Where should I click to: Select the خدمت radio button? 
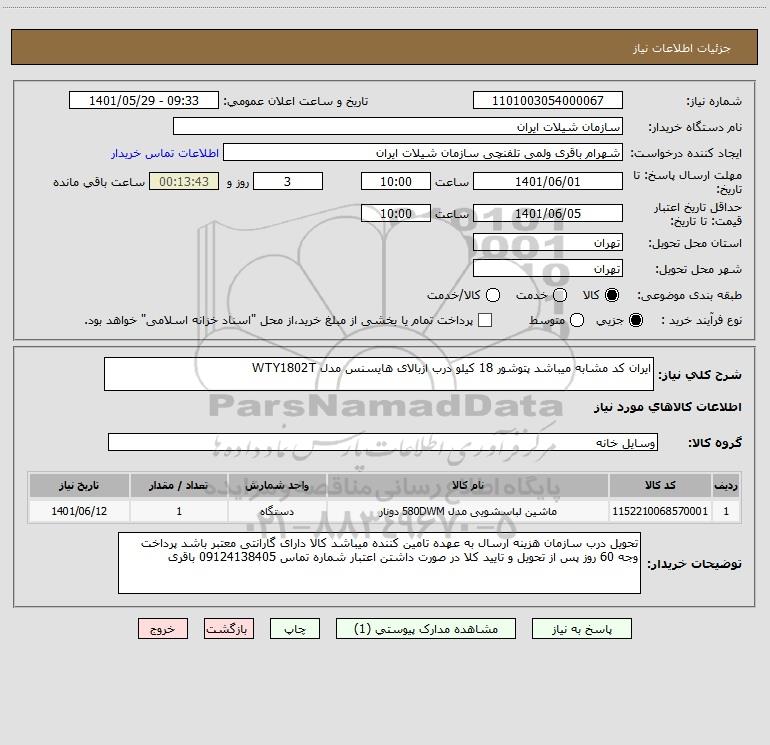click(560, 295)
